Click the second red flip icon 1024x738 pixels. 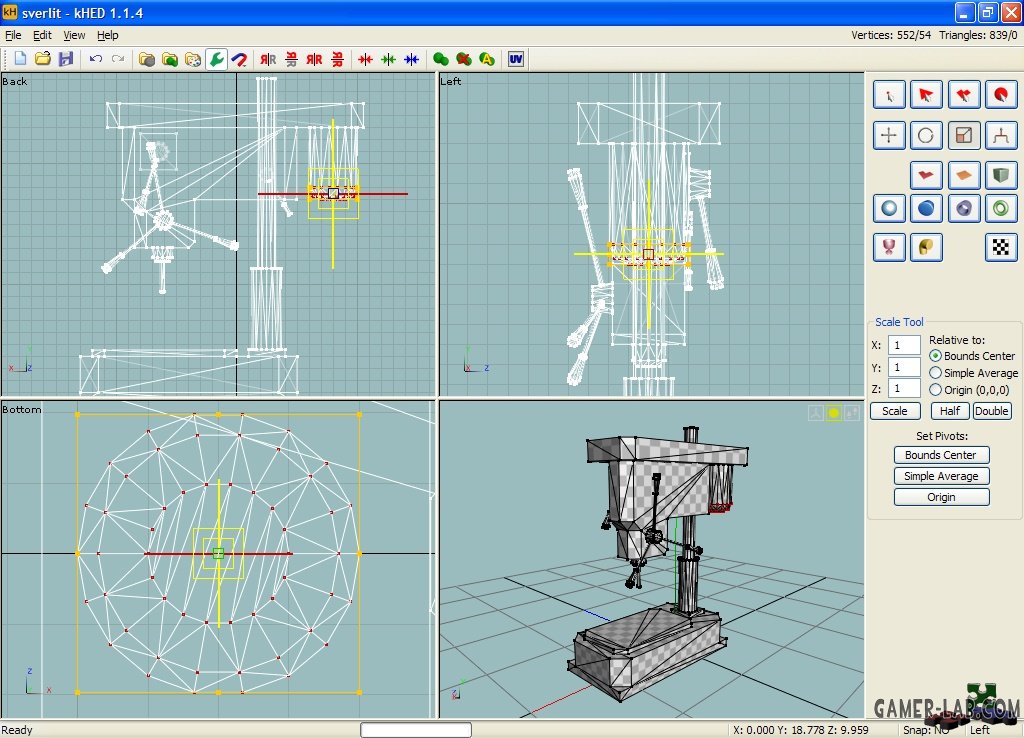click(291, 59)
